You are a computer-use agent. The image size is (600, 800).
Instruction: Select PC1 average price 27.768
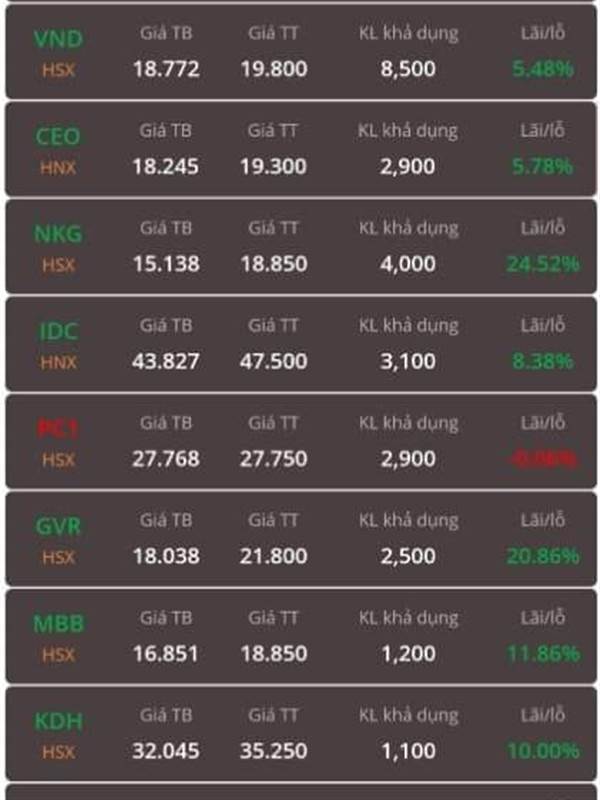click(x=166, y=459)
